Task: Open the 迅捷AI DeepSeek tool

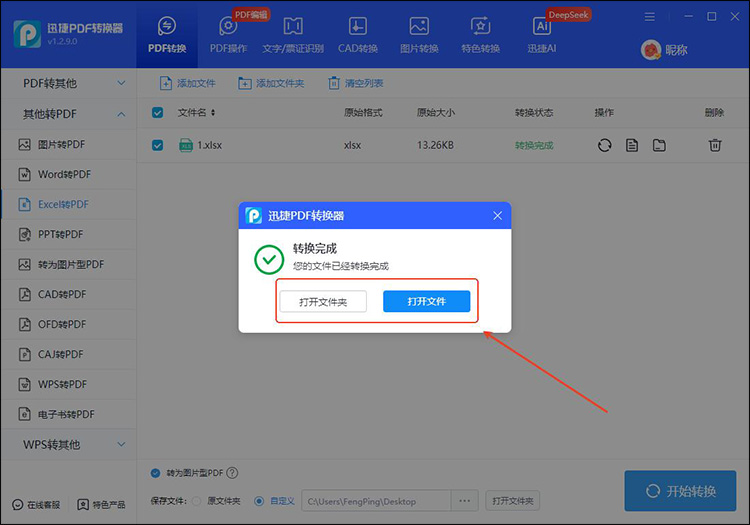Action: (x=542, y=33)
